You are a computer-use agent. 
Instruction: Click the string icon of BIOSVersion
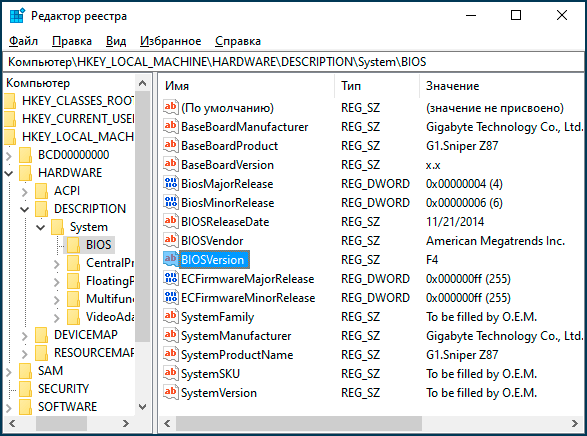tap(171, 259)
